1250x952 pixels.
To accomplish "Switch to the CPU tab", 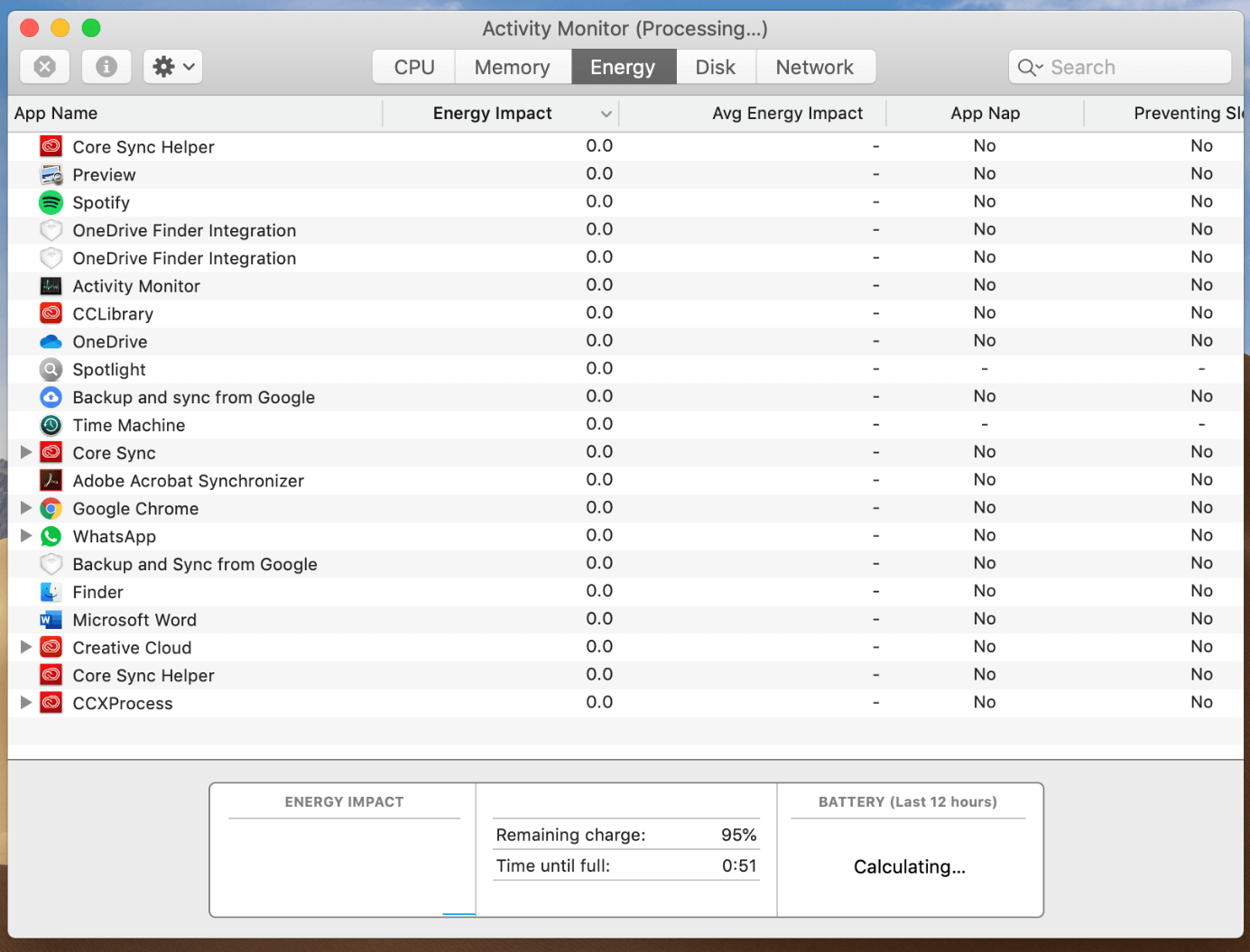I will 414,67.
